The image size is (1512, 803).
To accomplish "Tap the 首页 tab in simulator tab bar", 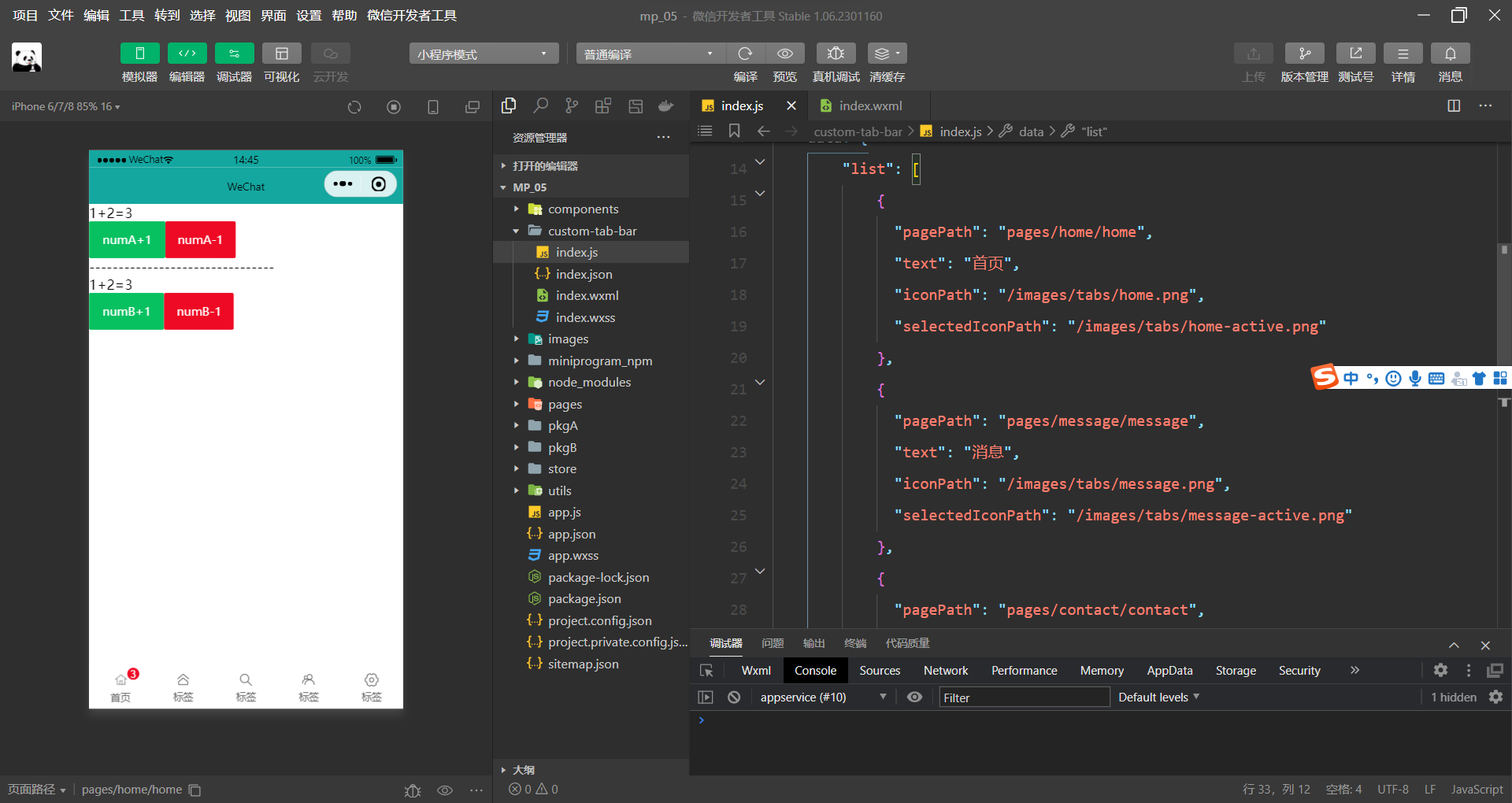I will 120,686.
